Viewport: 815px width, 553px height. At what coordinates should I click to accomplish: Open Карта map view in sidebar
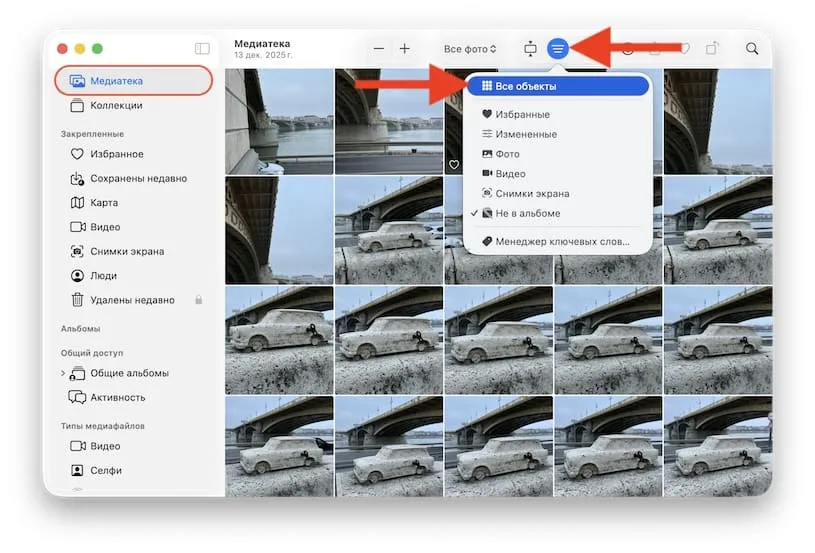pos(104,203)
